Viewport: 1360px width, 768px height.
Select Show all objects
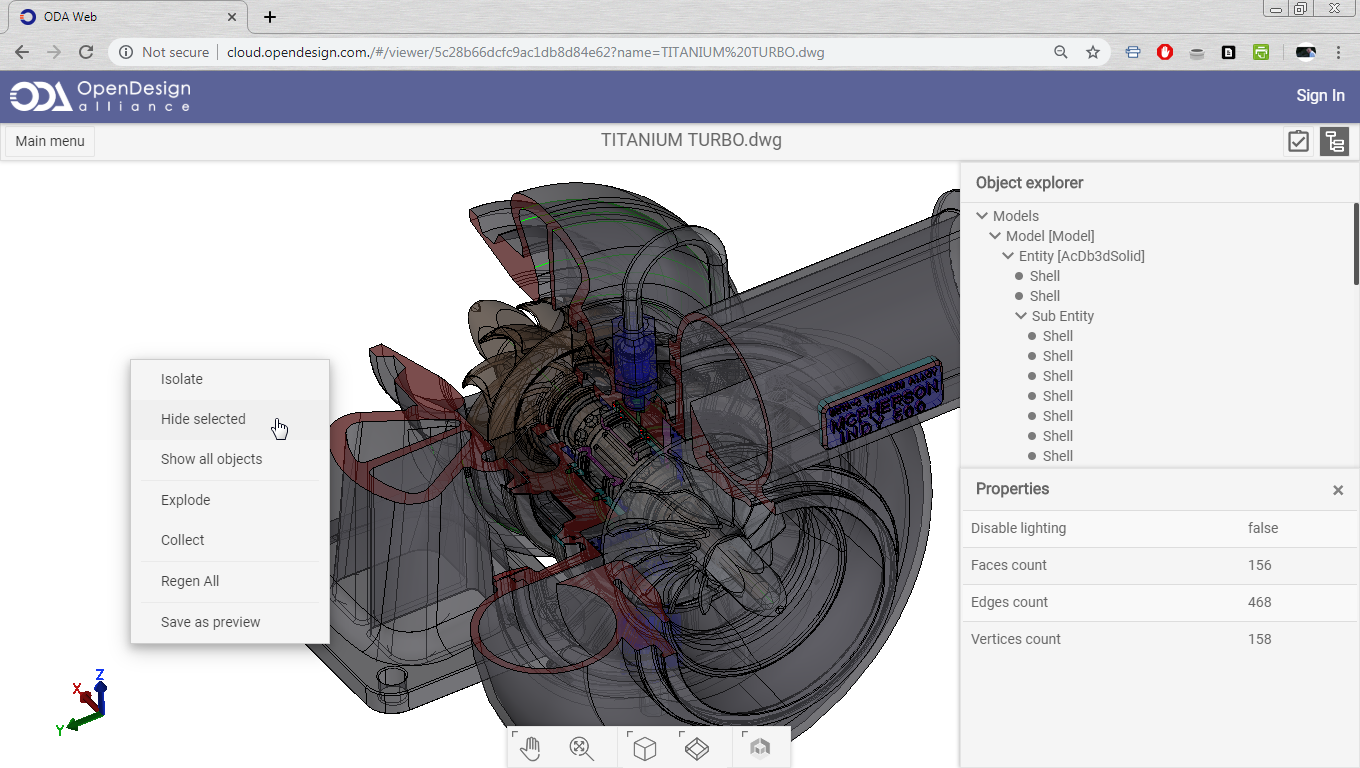230,459
